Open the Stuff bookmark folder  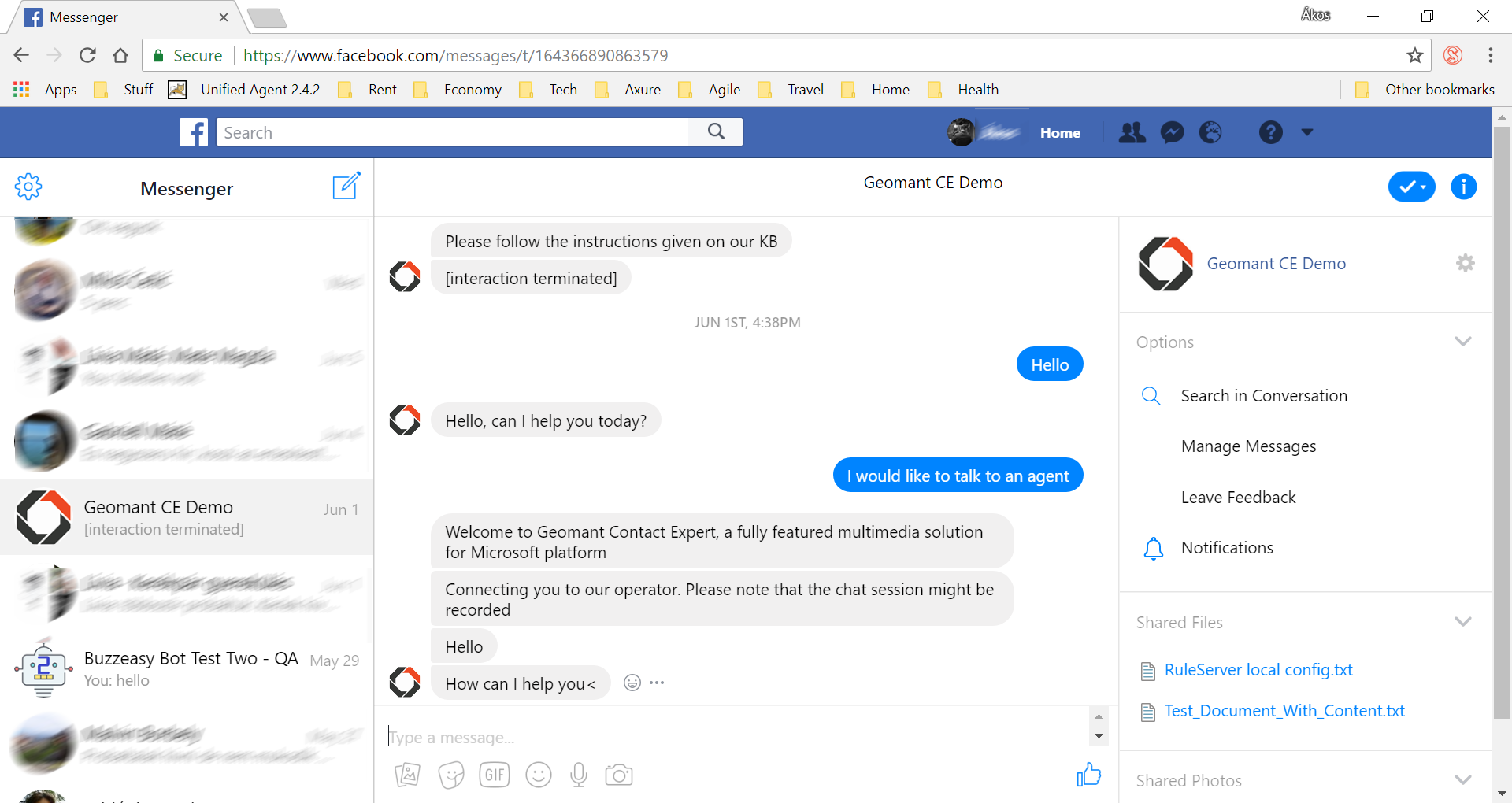(124, 90)
